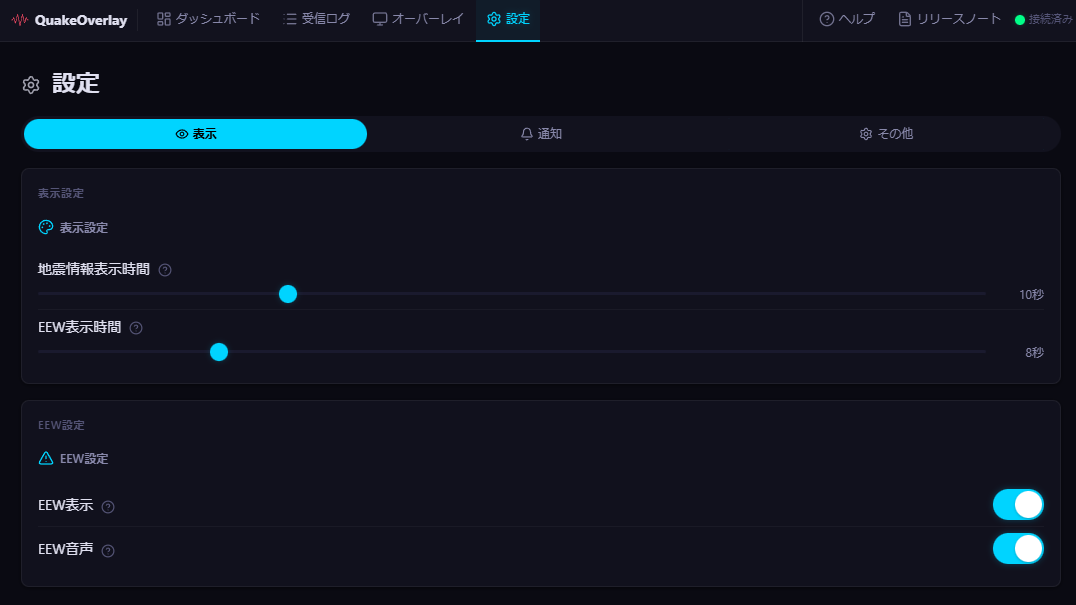
Task: Click the palette icon next to 表示設定
Action: [x=46, y=227]
